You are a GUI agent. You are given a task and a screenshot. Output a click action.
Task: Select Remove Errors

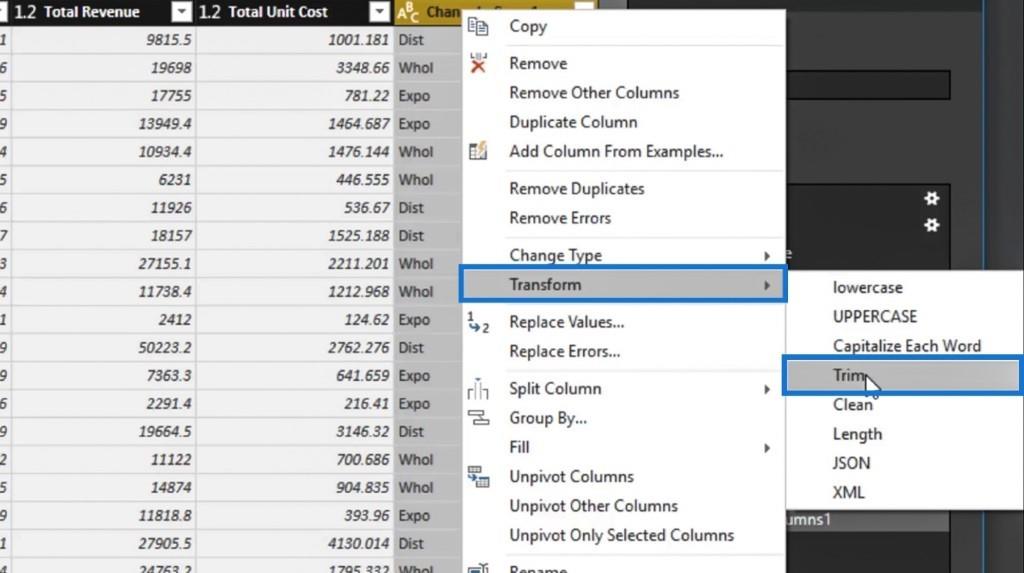click(560, 218)
